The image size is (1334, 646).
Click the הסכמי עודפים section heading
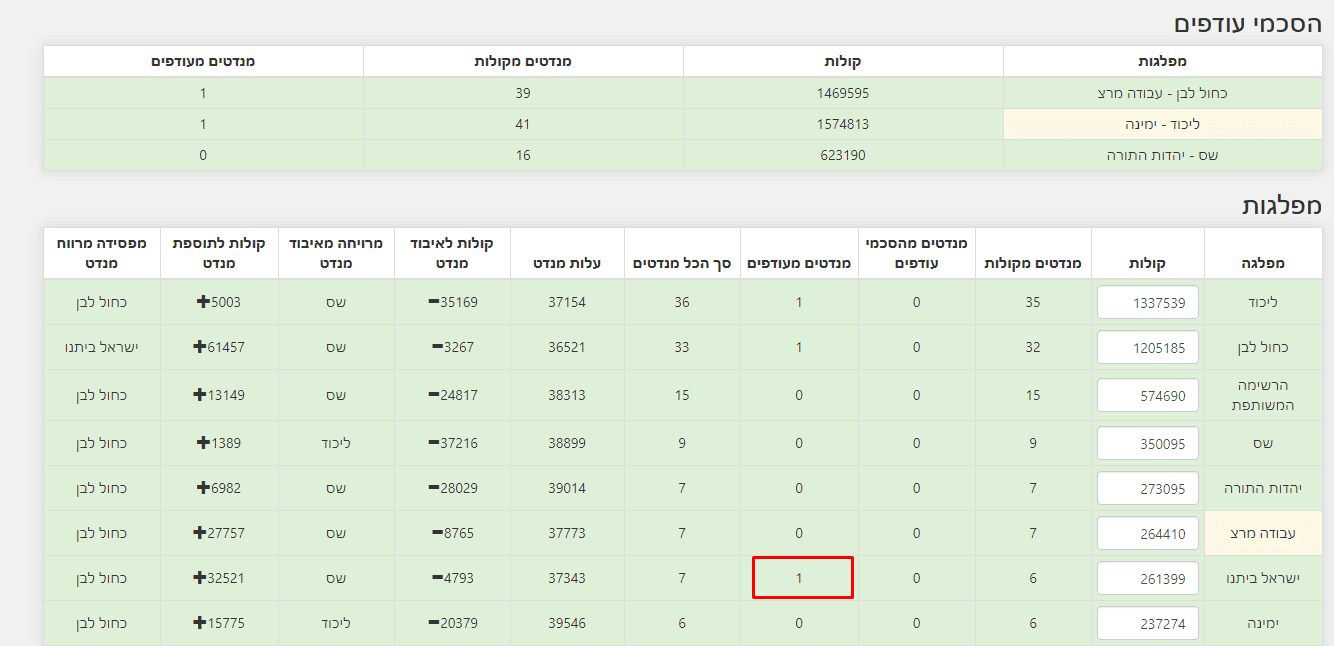(x=1248, y=23)
